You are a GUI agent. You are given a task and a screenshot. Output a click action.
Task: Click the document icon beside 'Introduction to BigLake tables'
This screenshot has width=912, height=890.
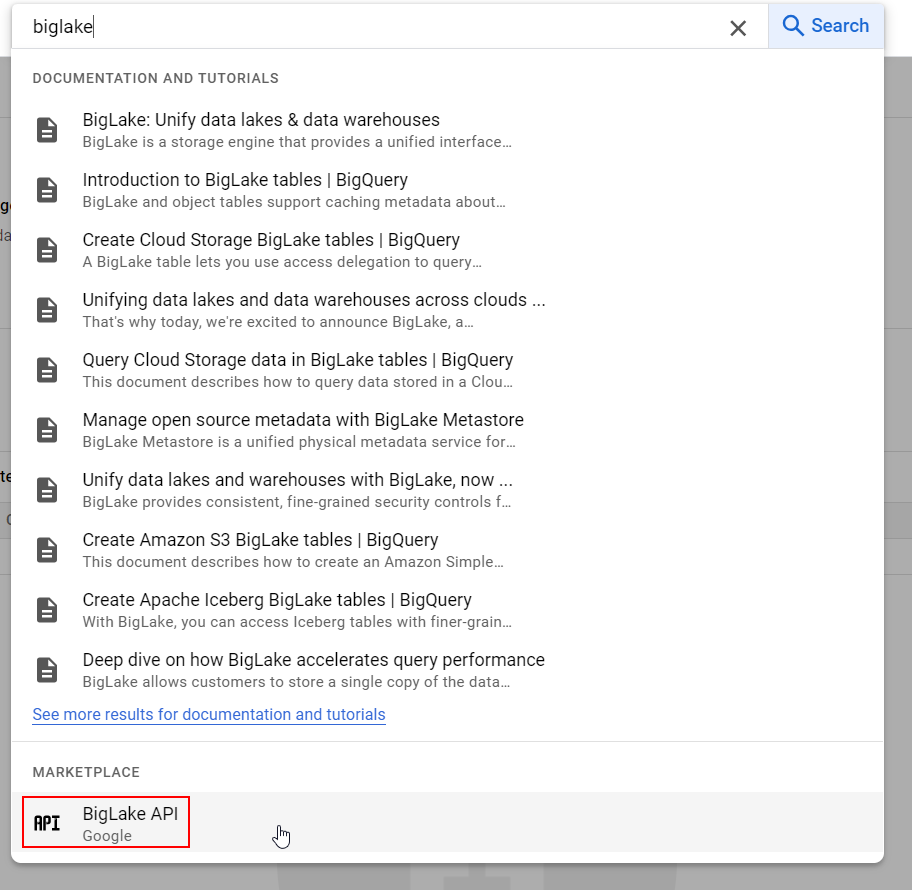point(47,190)
